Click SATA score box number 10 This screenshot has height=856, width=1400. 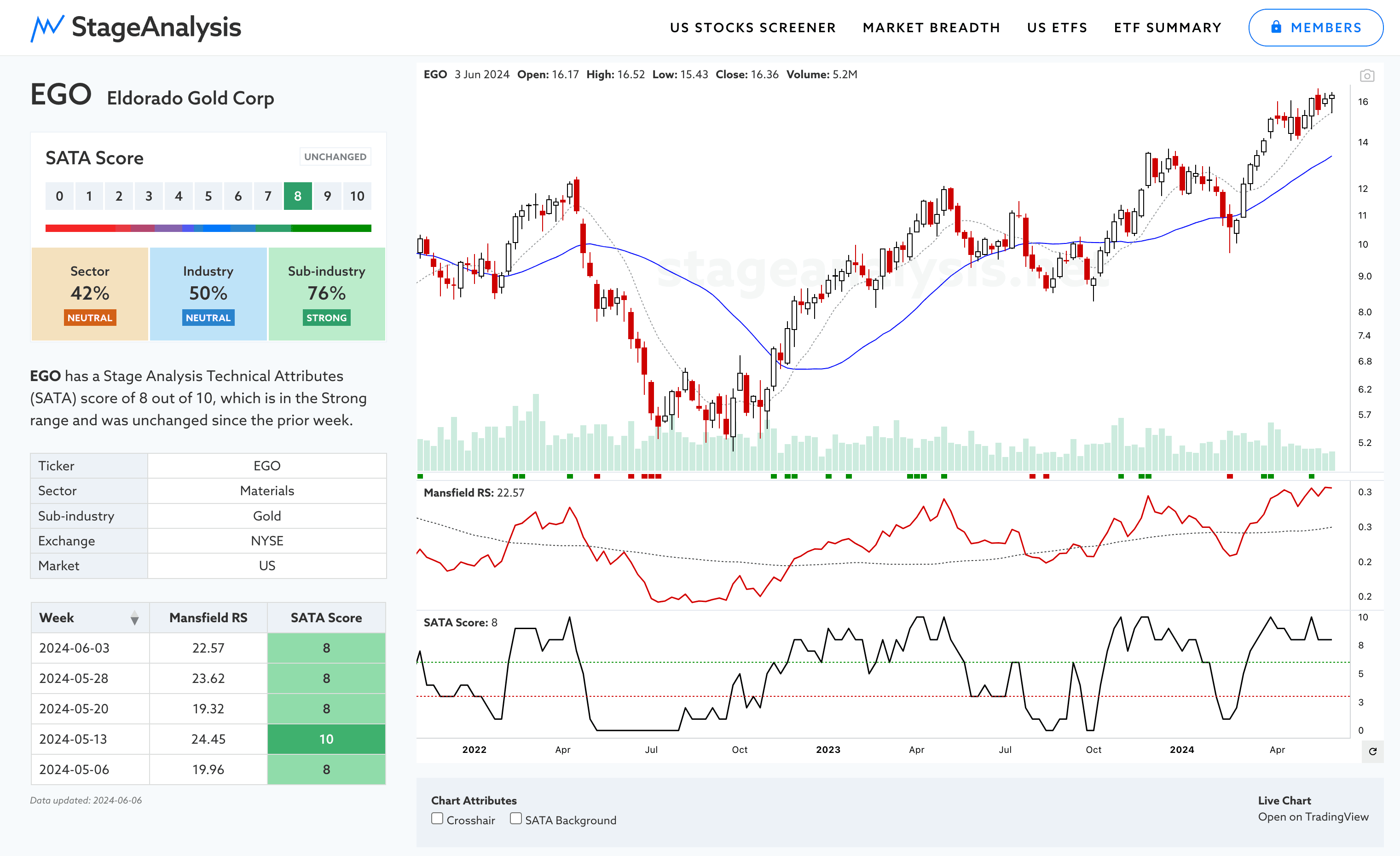[x=358, y=196]
